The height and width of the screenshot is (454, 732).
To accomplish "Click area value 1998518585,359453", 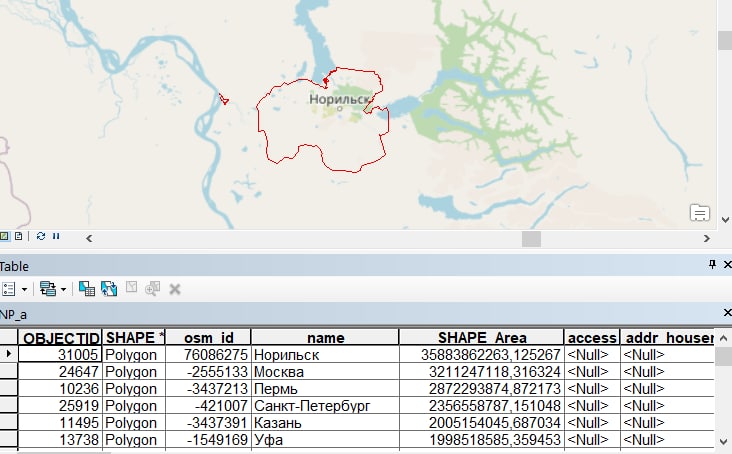I will click(x=482, y=440).
